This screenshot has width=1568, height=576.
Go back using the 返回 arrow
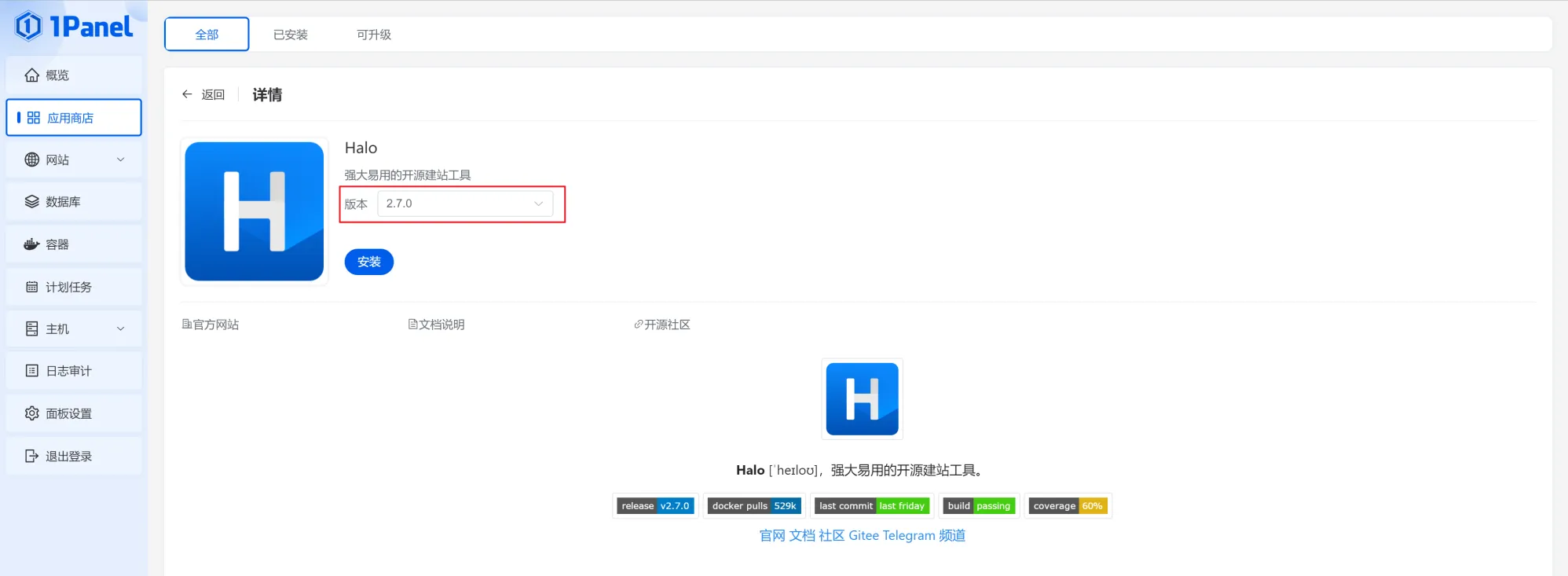[x=203, y=94]
